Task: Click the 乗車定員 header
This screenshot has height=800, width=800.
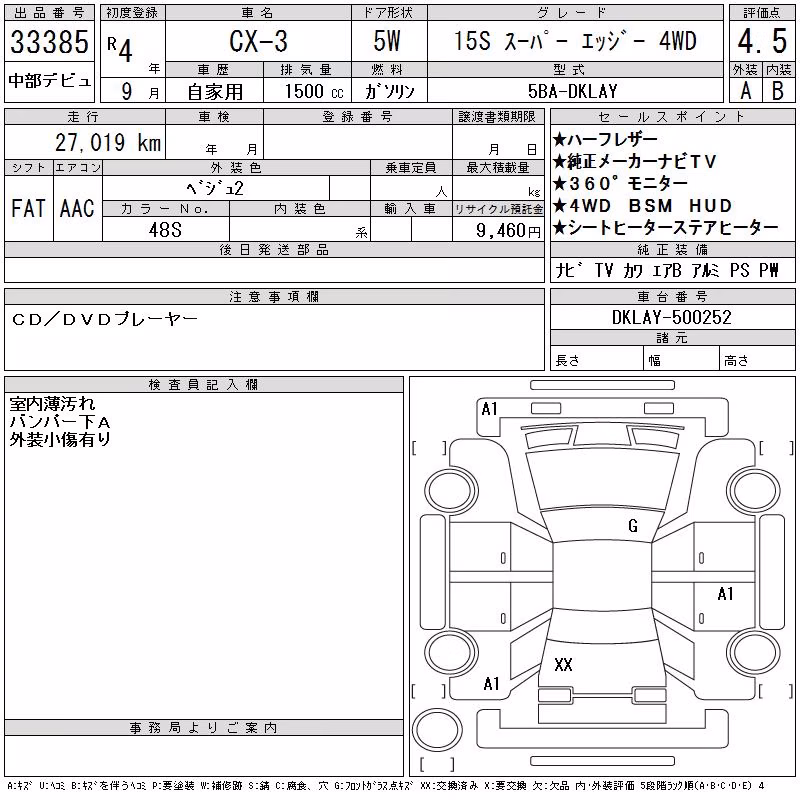Action: coord(411,168)
